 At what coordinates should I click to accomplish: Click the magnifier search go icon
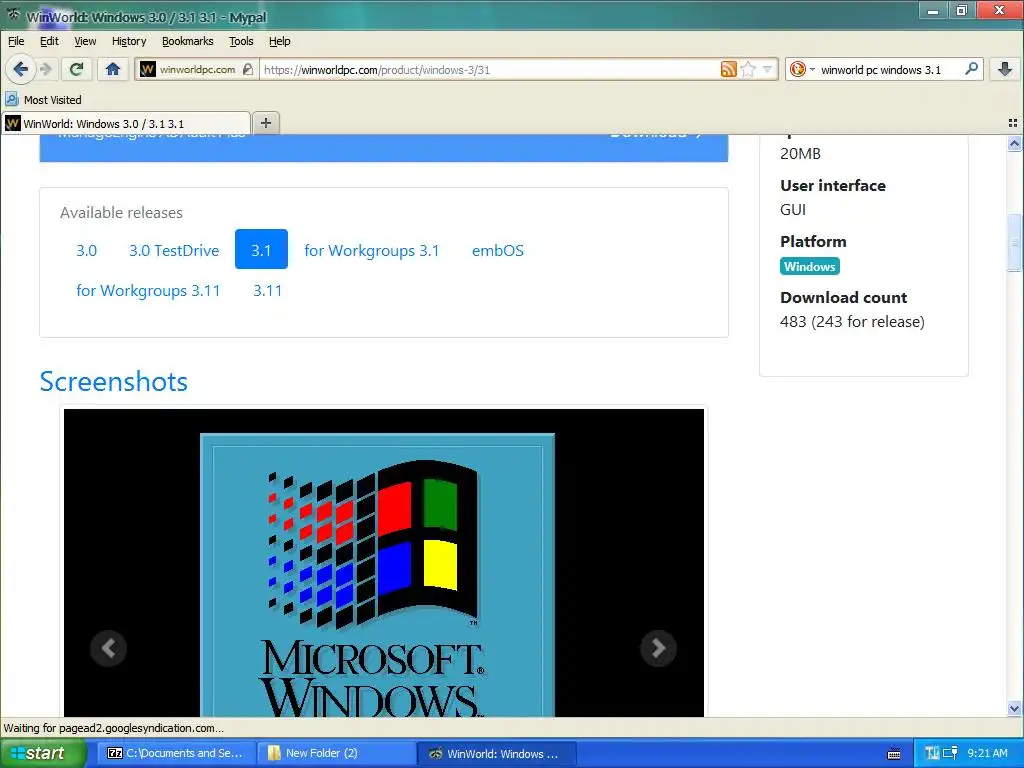[x=972, y=69]
